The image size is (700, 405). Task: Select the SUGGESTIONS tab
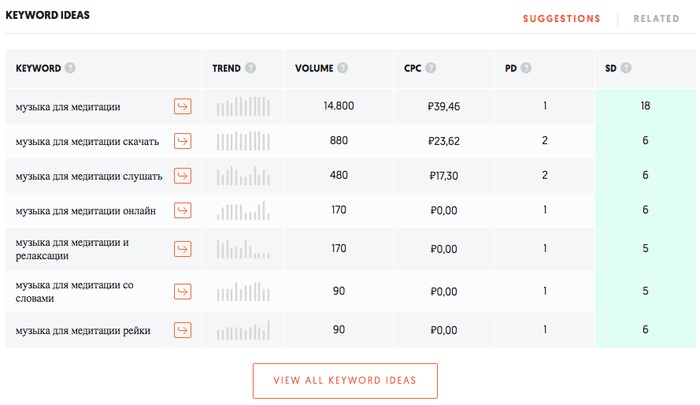(x=562, y=19)
